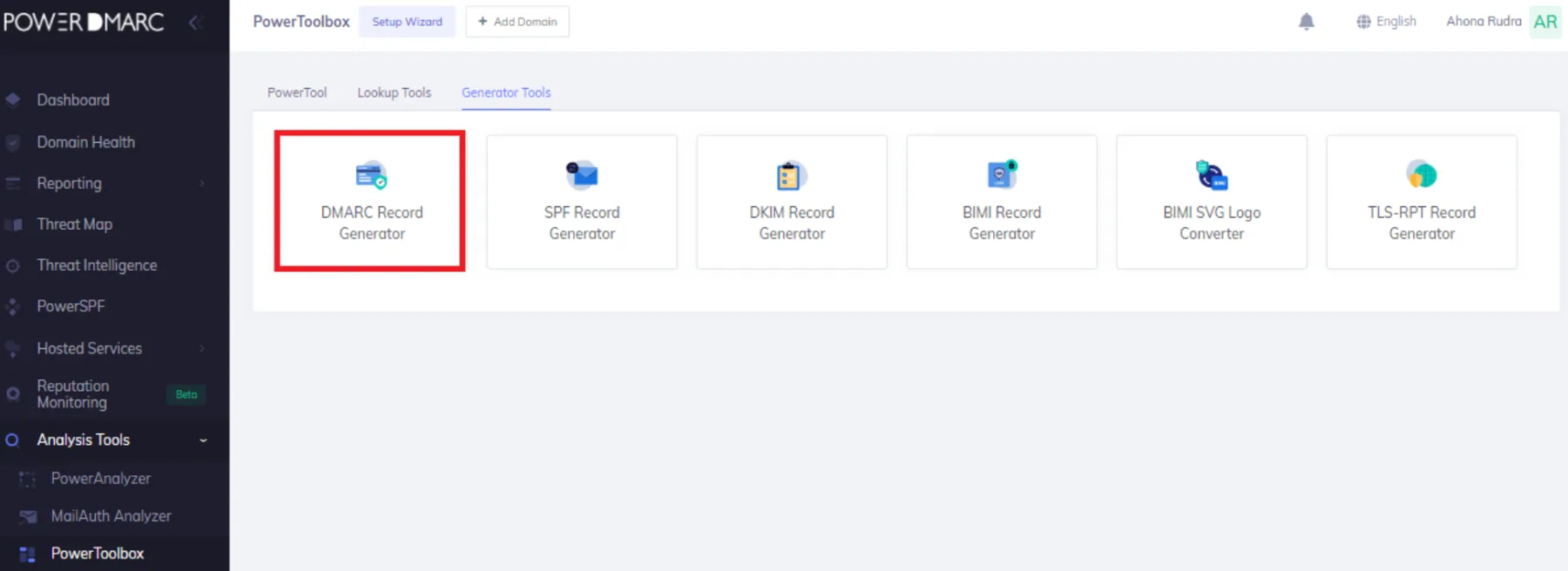Switch to the Lookup Tools tab
This screenshot has width=1568, height=571.
(394, 92)
